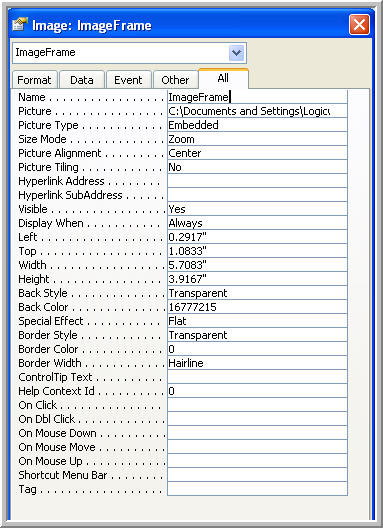Image resolution: width=383 pixels, height=528 pixels.
Task: Select the Picture Alignment property label
Action: (60, 153)
